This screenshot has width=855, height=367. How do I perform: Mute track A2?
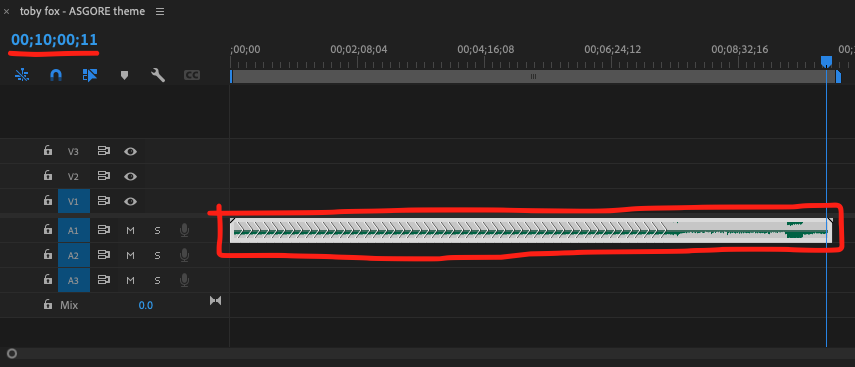(130, 256)
